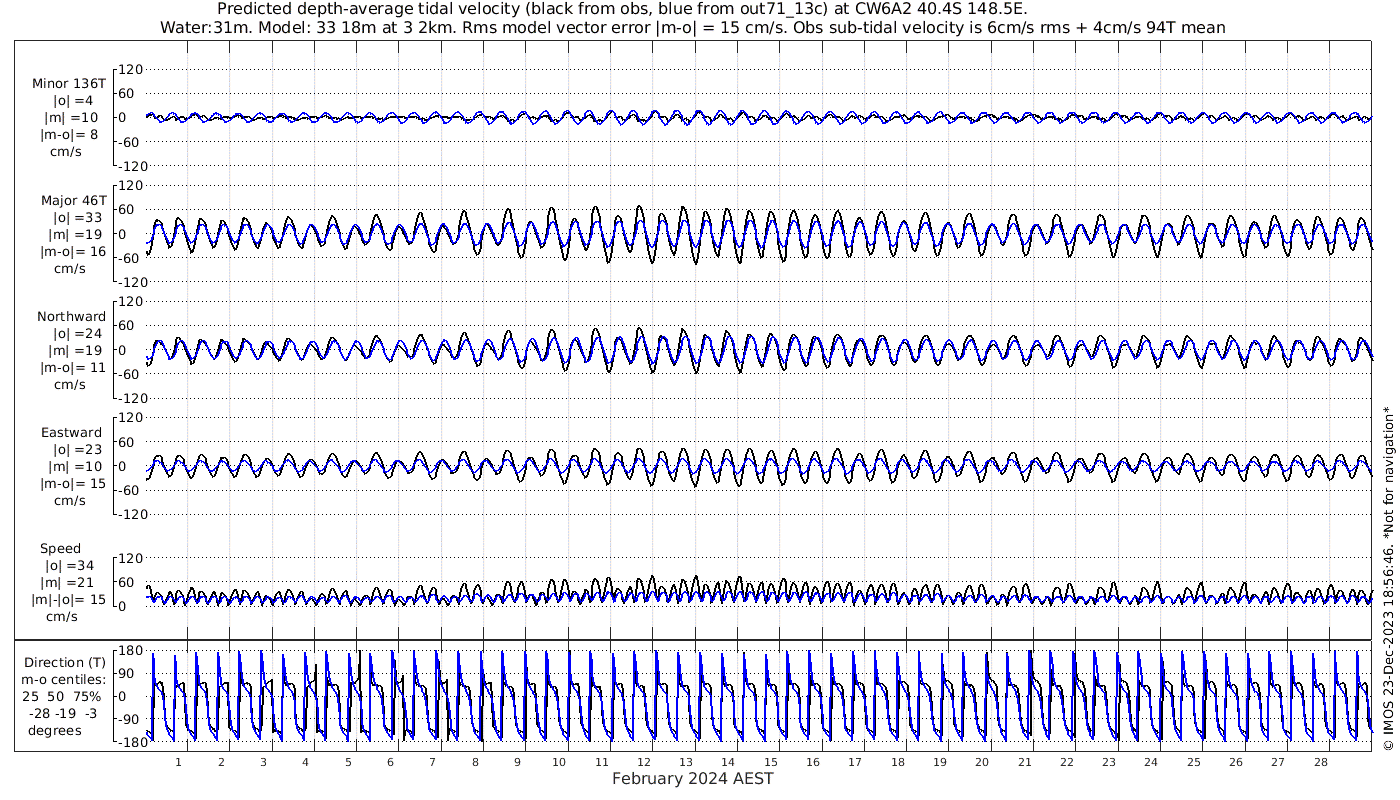Click the '|o| =34' value
This screenshot has width=1400, height=800.
tap(69, 566)
